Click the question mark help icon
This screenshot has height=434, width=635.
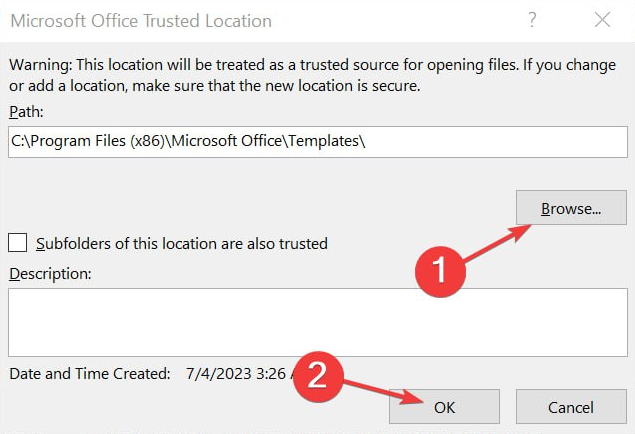tap(533, 20)
